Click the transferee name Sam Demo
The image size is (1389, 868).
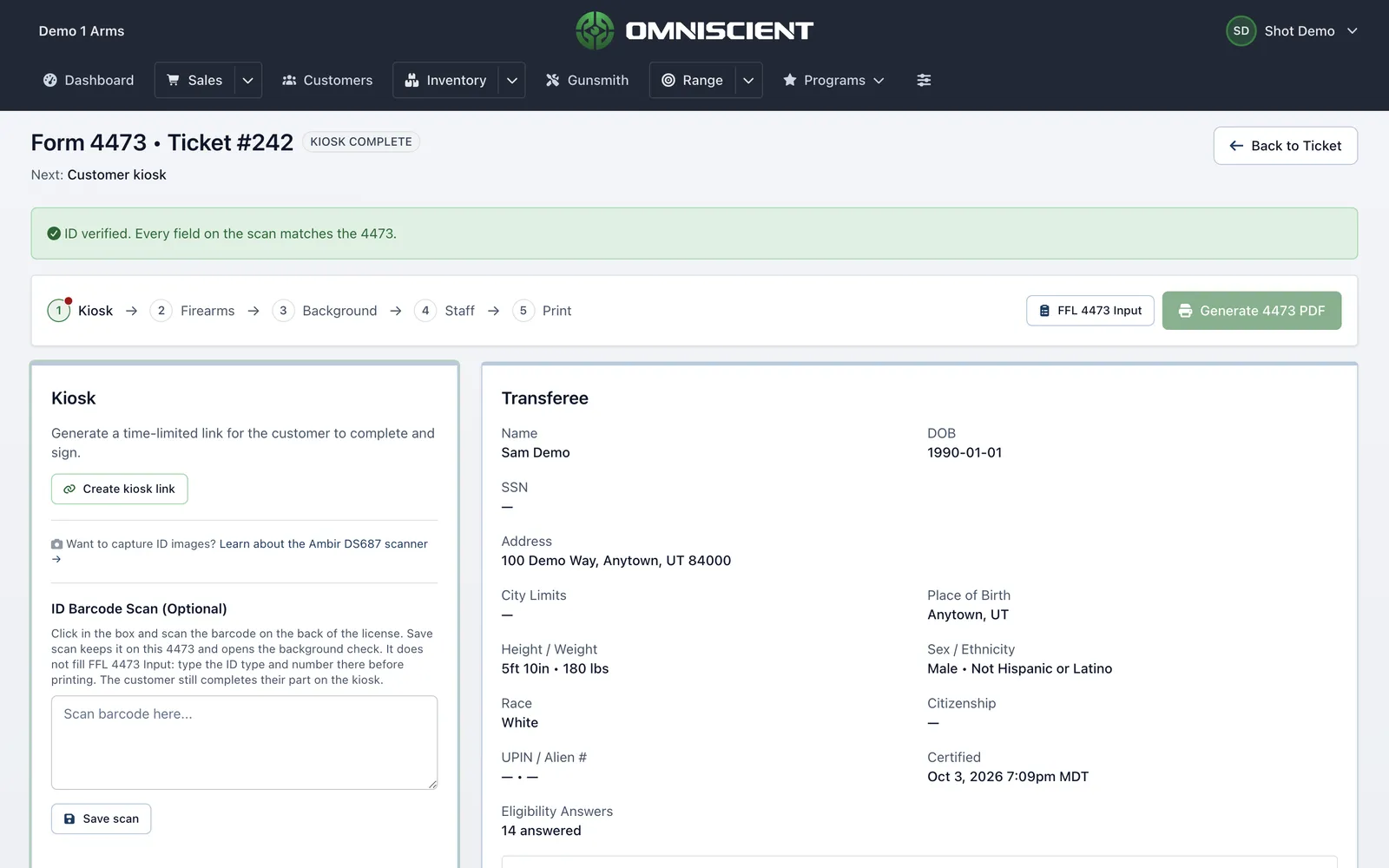[536, 452]
